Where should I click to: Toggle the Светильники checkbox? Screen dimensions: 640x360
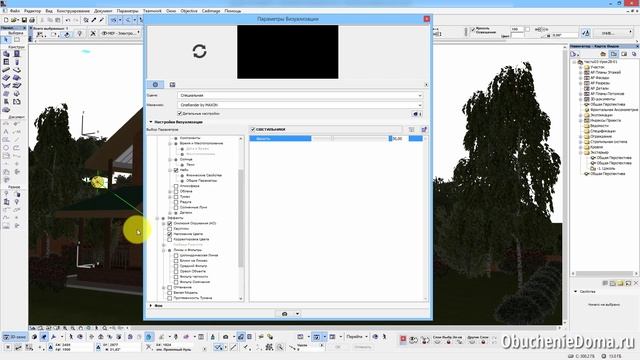[x=253, y=129]
